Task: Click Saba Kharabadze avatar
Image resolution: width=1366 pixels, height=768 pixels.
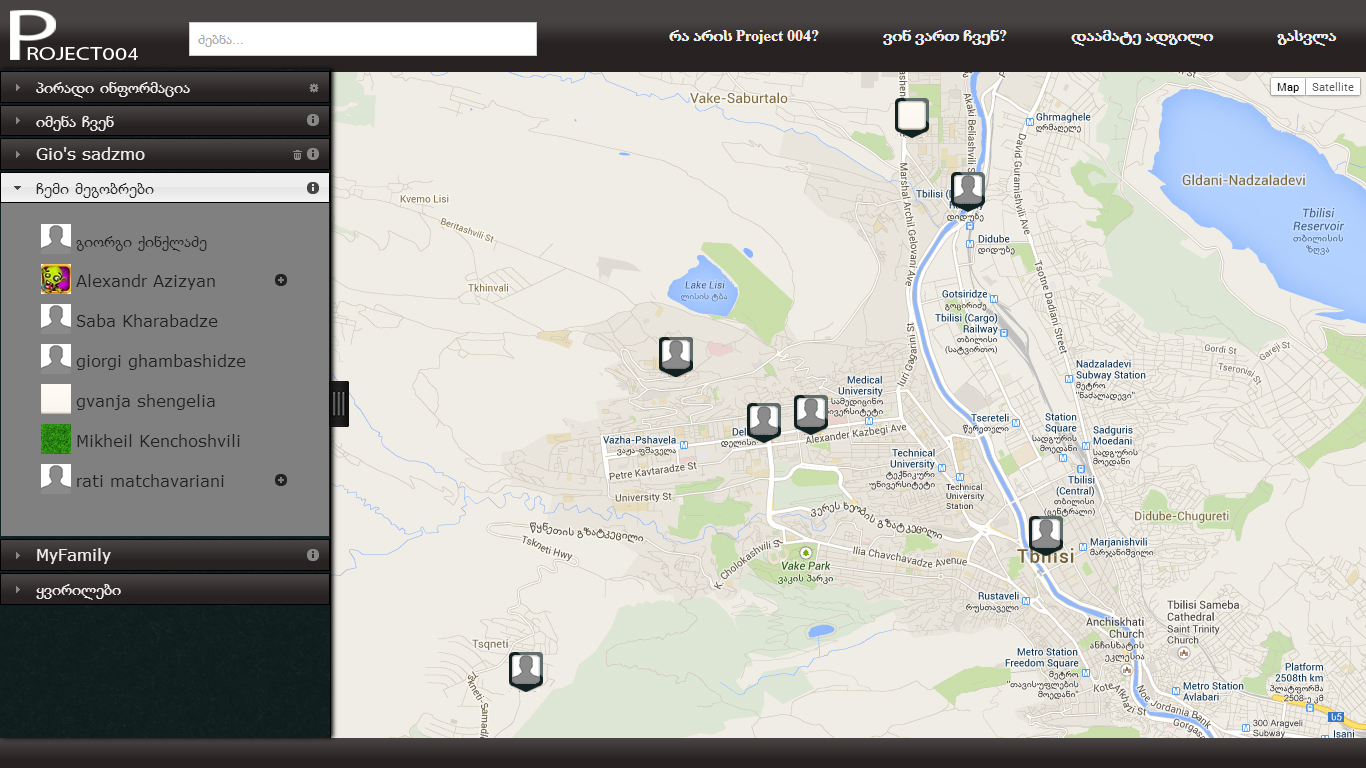Action: coord(56,318)
